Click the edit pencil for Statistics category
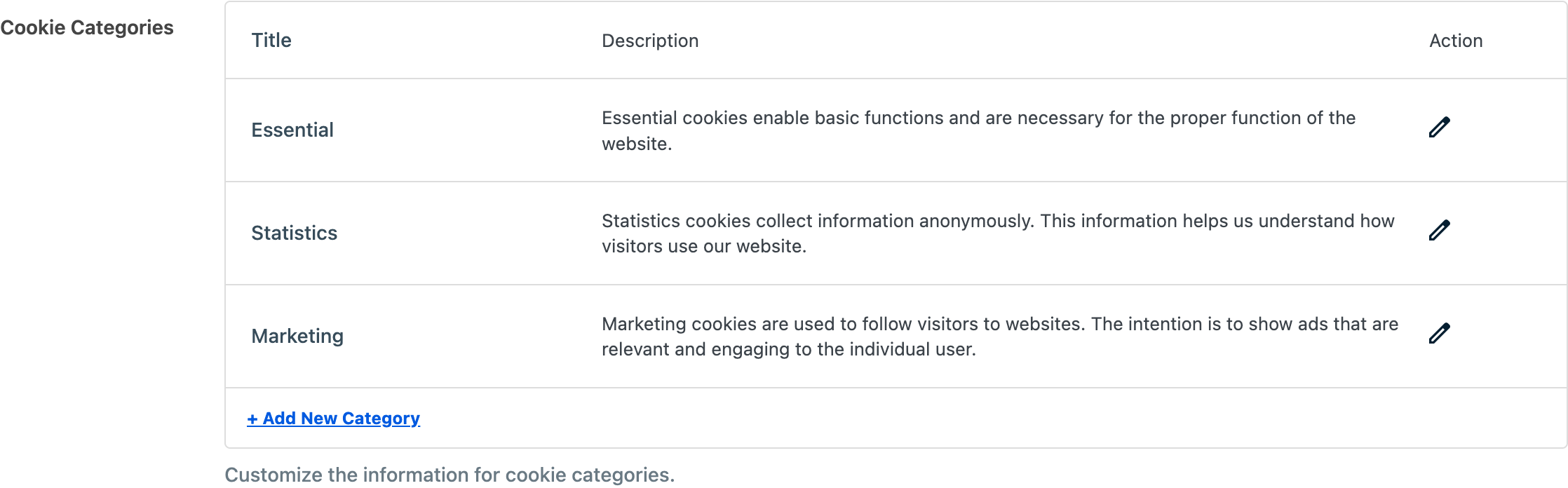The height and width of the screenshot is (488, 1568). click(x=1438, y=229)
